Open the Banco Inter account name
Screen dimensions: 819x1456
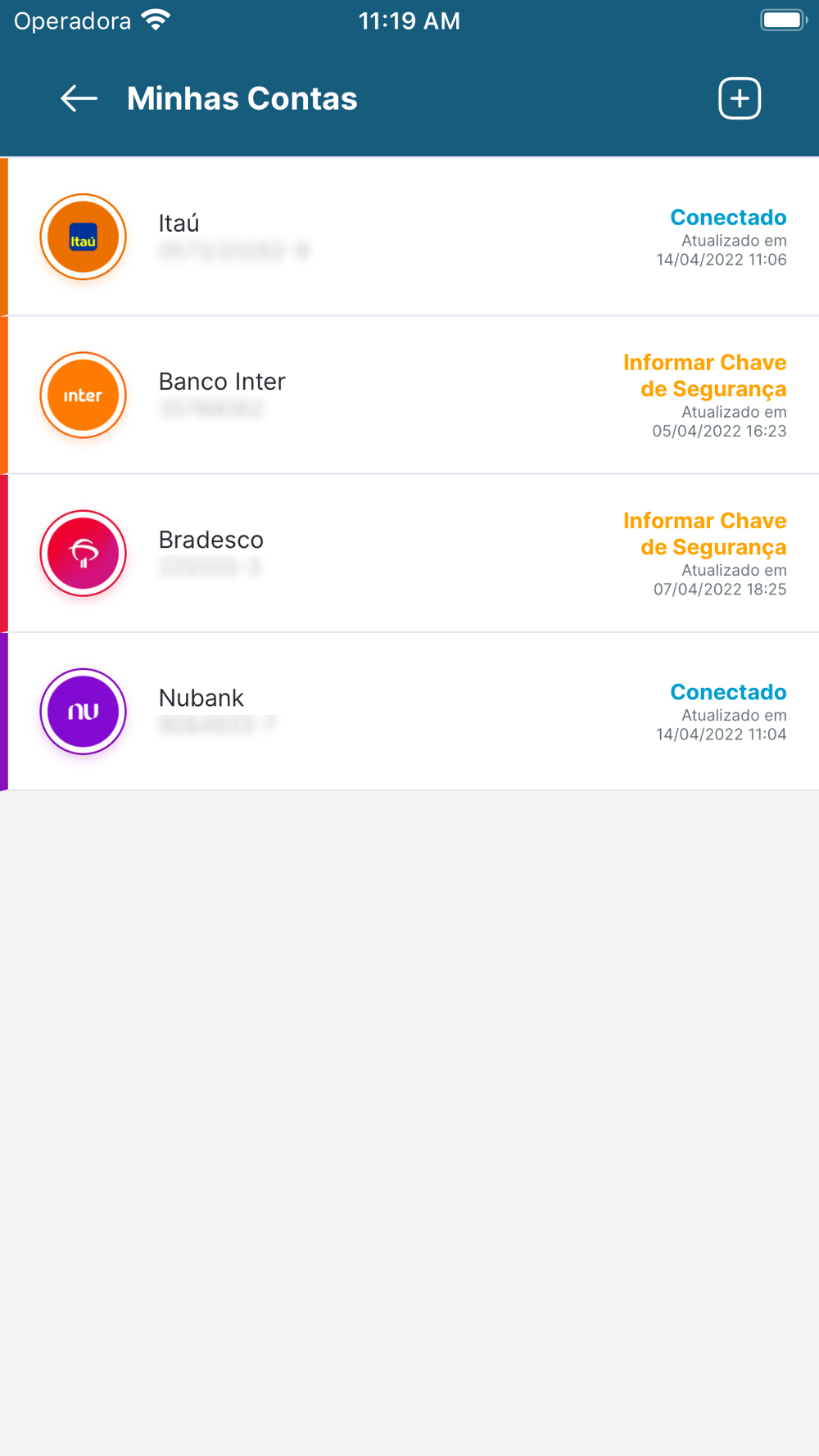pyautogui.click(x=222, y=381)
